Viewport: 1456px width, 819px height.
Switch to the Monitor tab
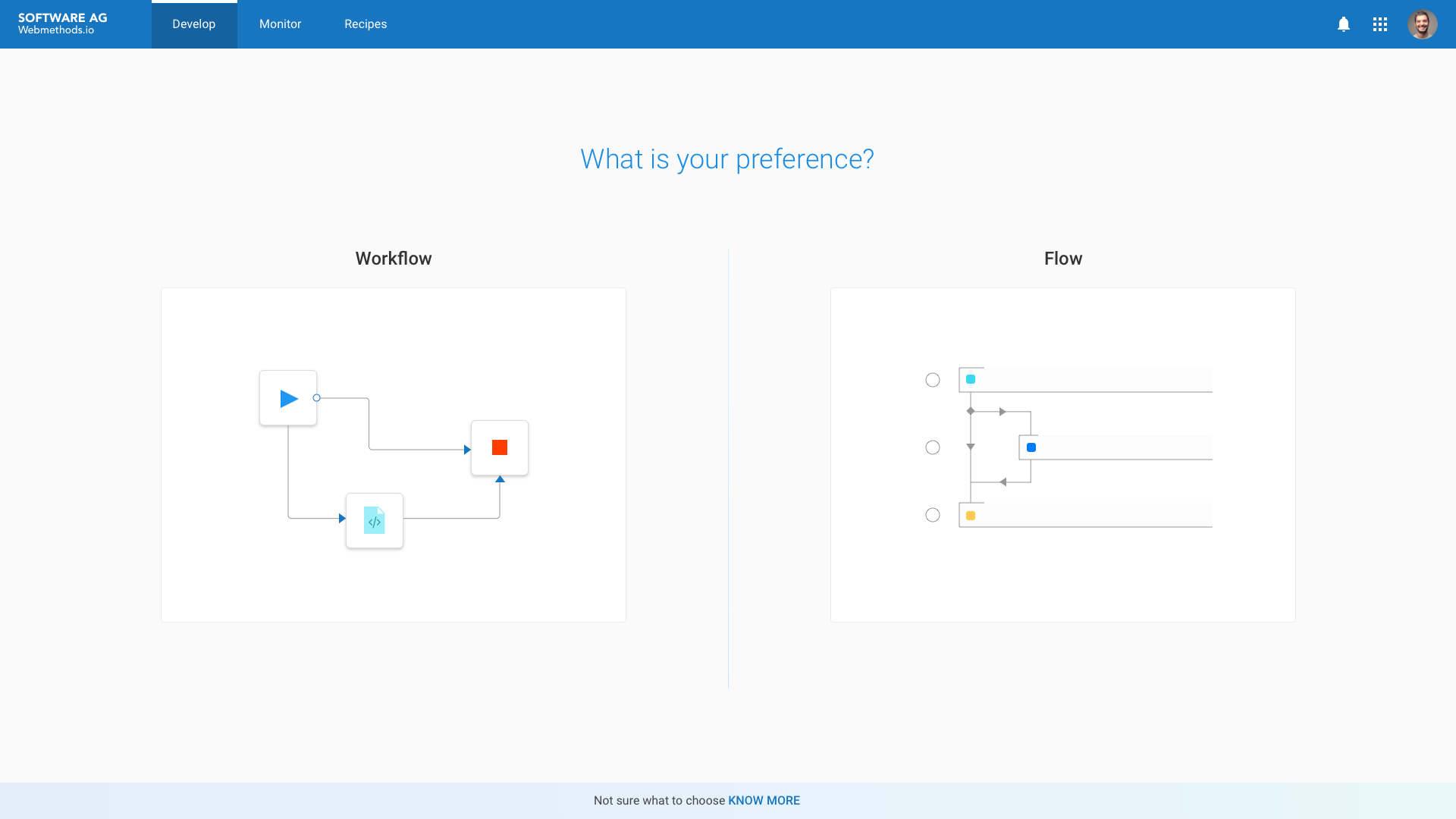click(281, 24)
